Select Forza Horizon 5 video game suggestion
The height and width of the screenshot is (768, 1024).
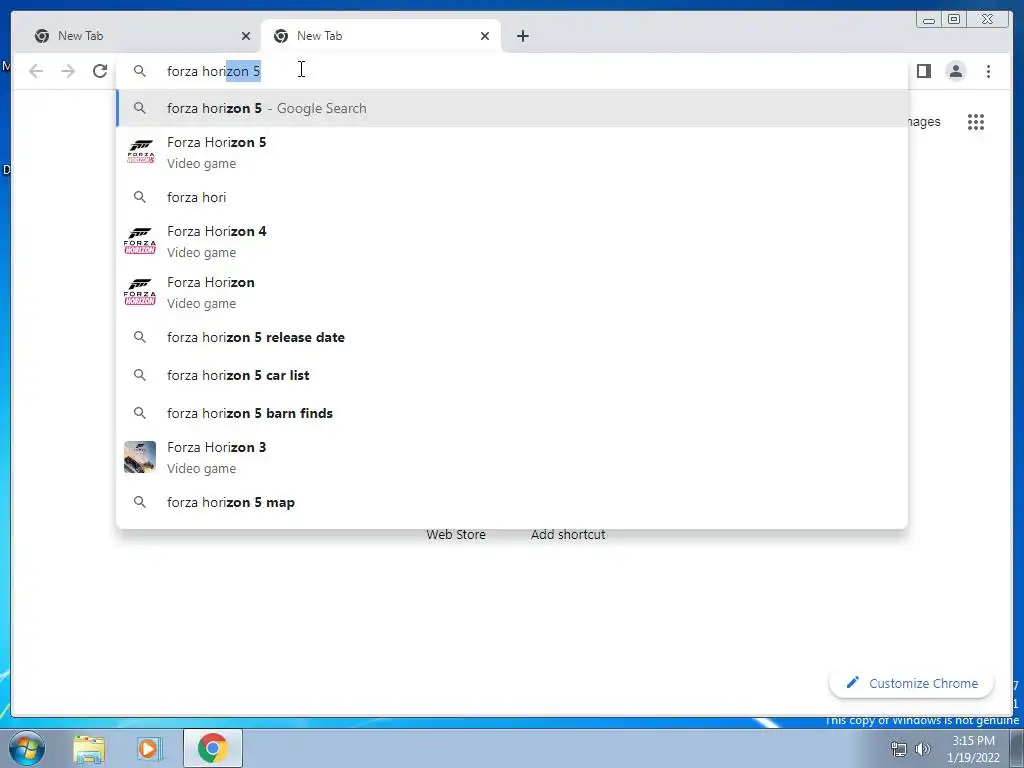tap(512, 152)
